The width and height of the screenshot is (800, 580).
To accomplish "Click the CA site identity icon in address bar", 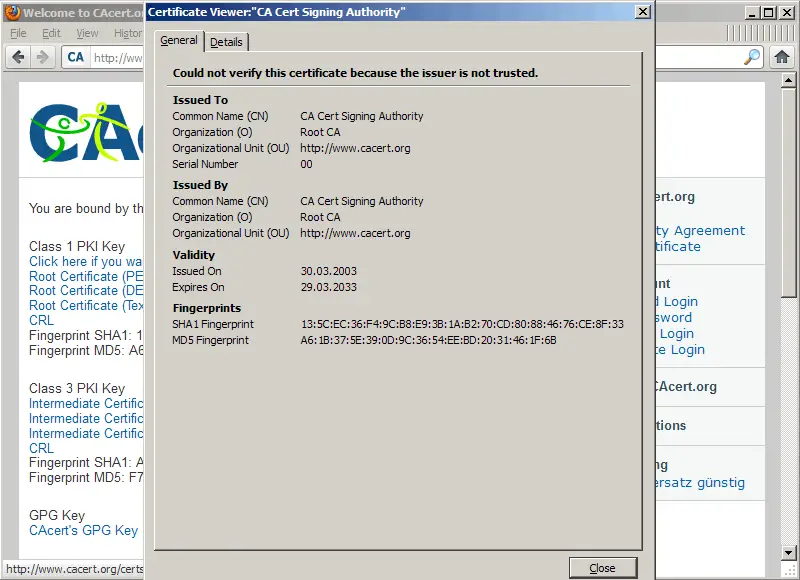I will (x=76, y=57).
